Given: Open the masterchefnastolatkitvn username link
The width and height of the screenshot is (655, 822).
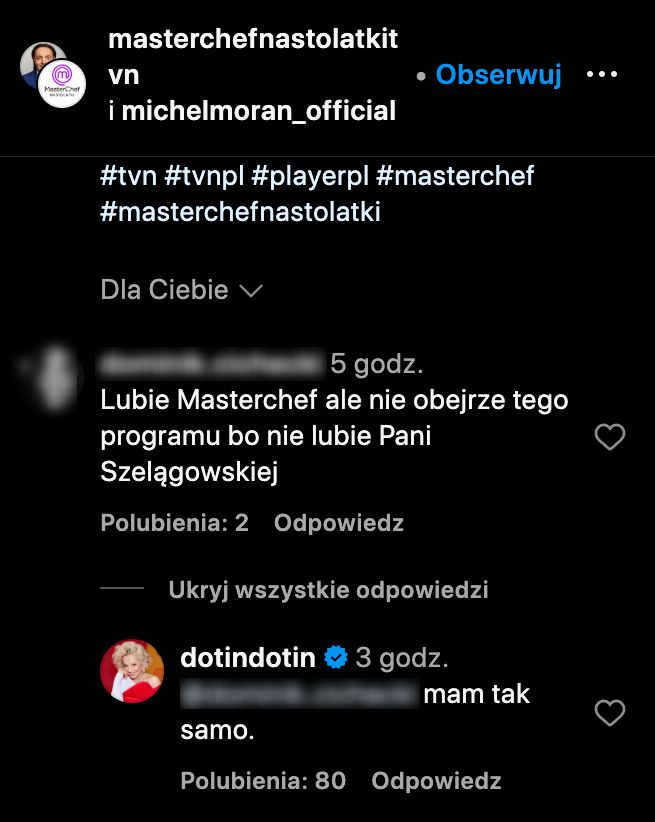Looking at the screenshot, I should (252, 40).
